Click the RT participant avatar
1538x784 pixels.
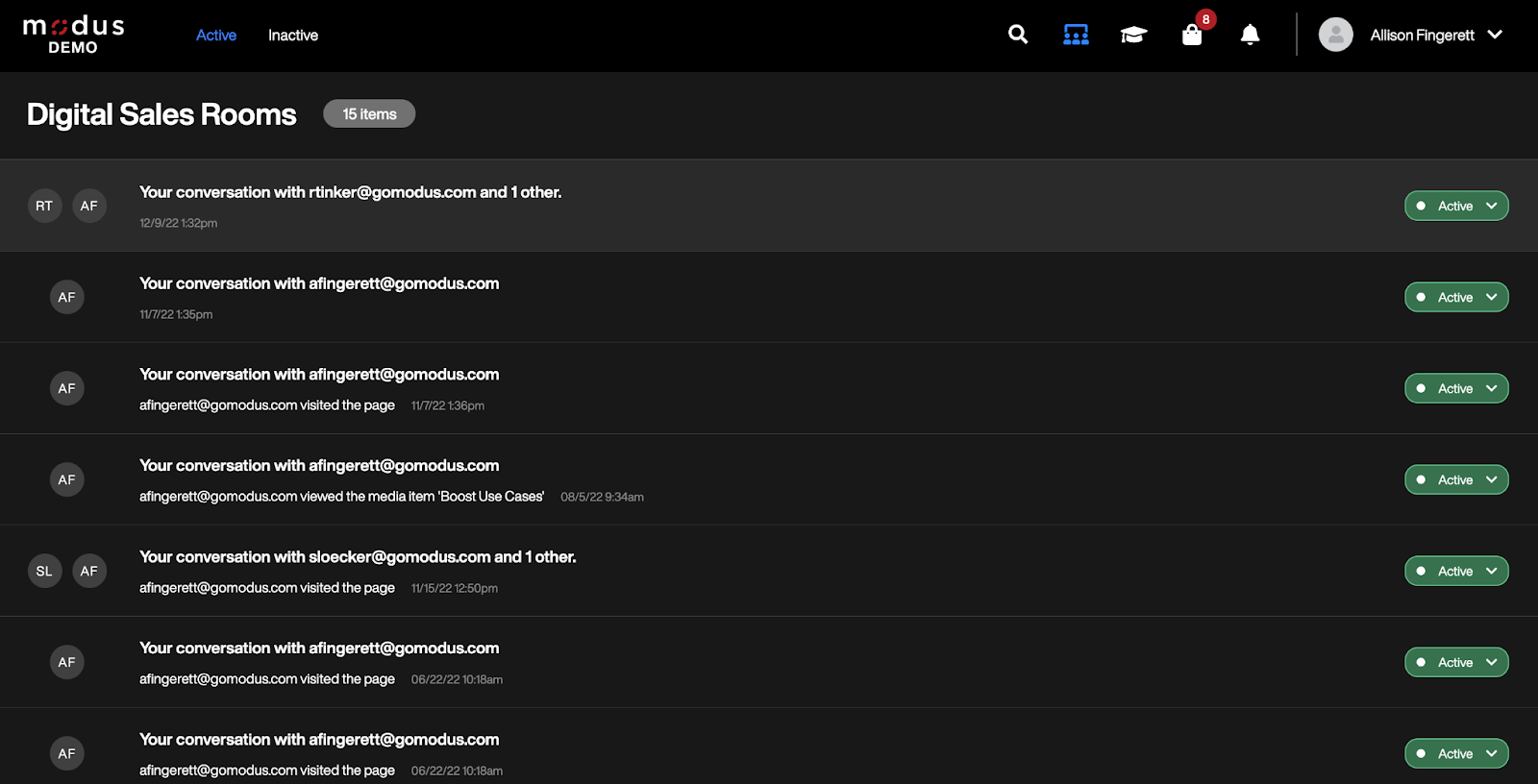point(44,206)
